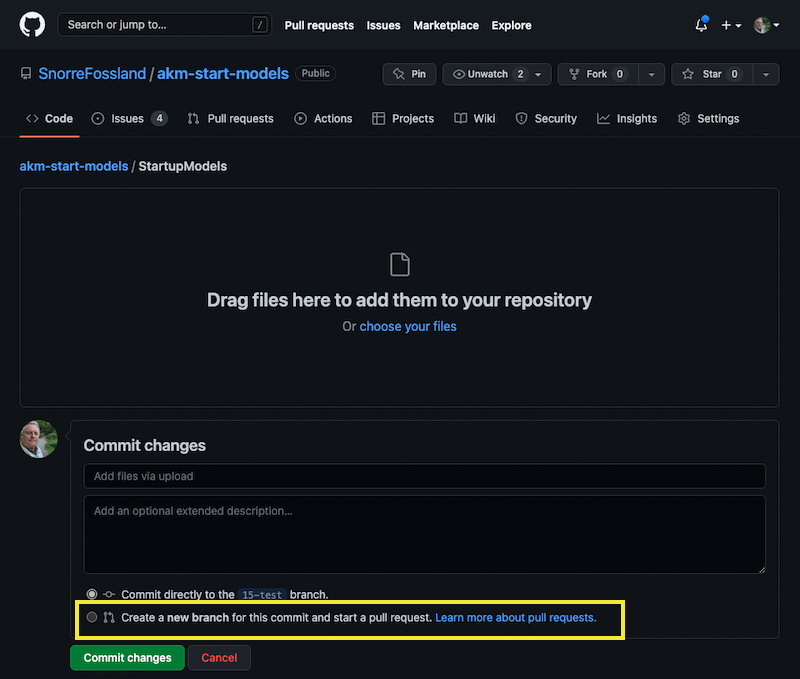Open the commit author avatar picture
Screen dimensions: 800x679
point(39,439)
